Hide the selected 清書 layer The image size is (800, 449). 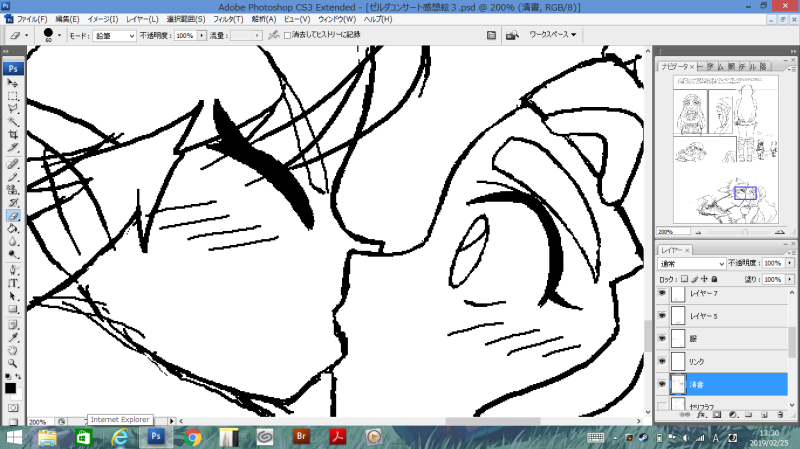662,384
